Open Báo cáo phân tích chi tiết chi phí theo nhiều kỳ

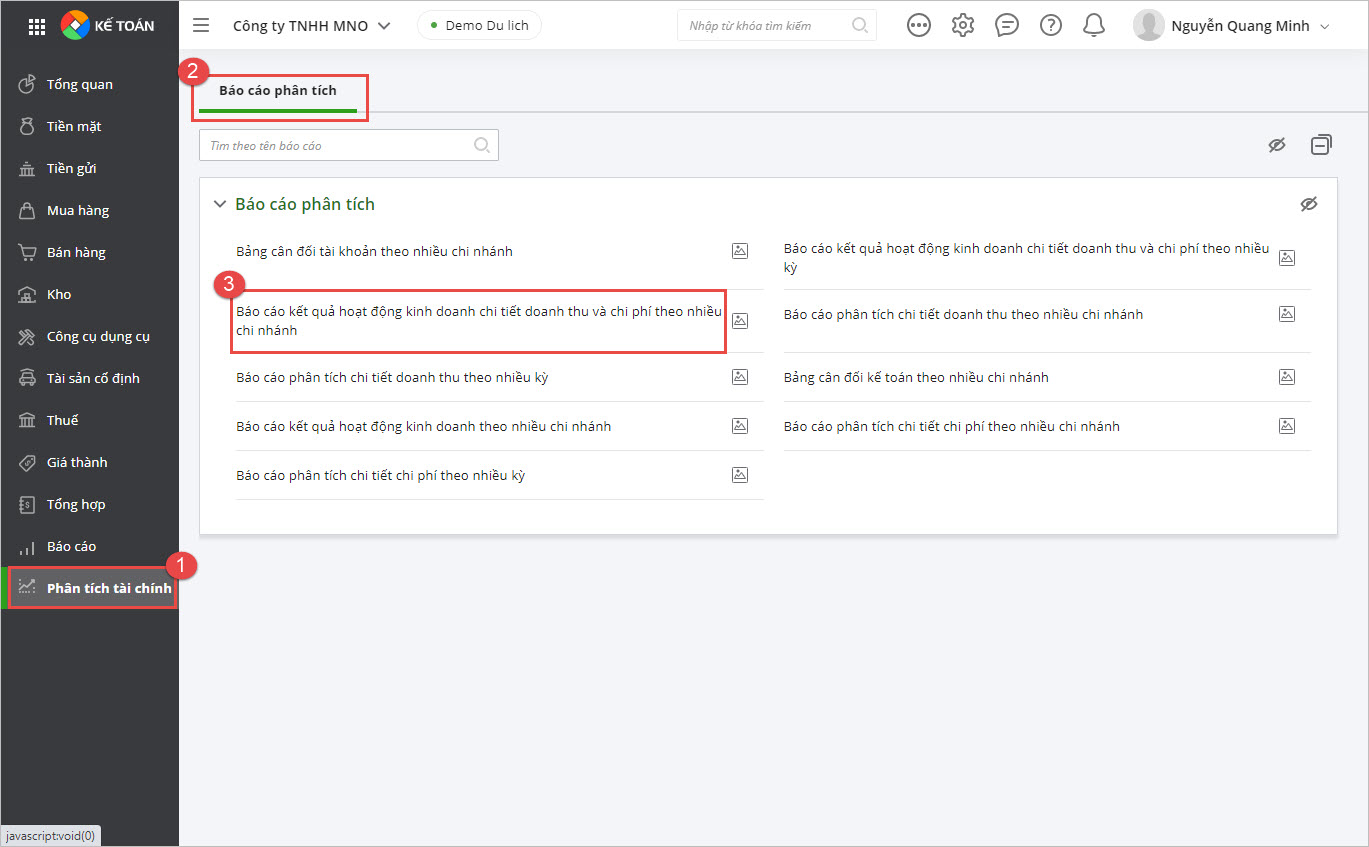(x=380, y=475)
